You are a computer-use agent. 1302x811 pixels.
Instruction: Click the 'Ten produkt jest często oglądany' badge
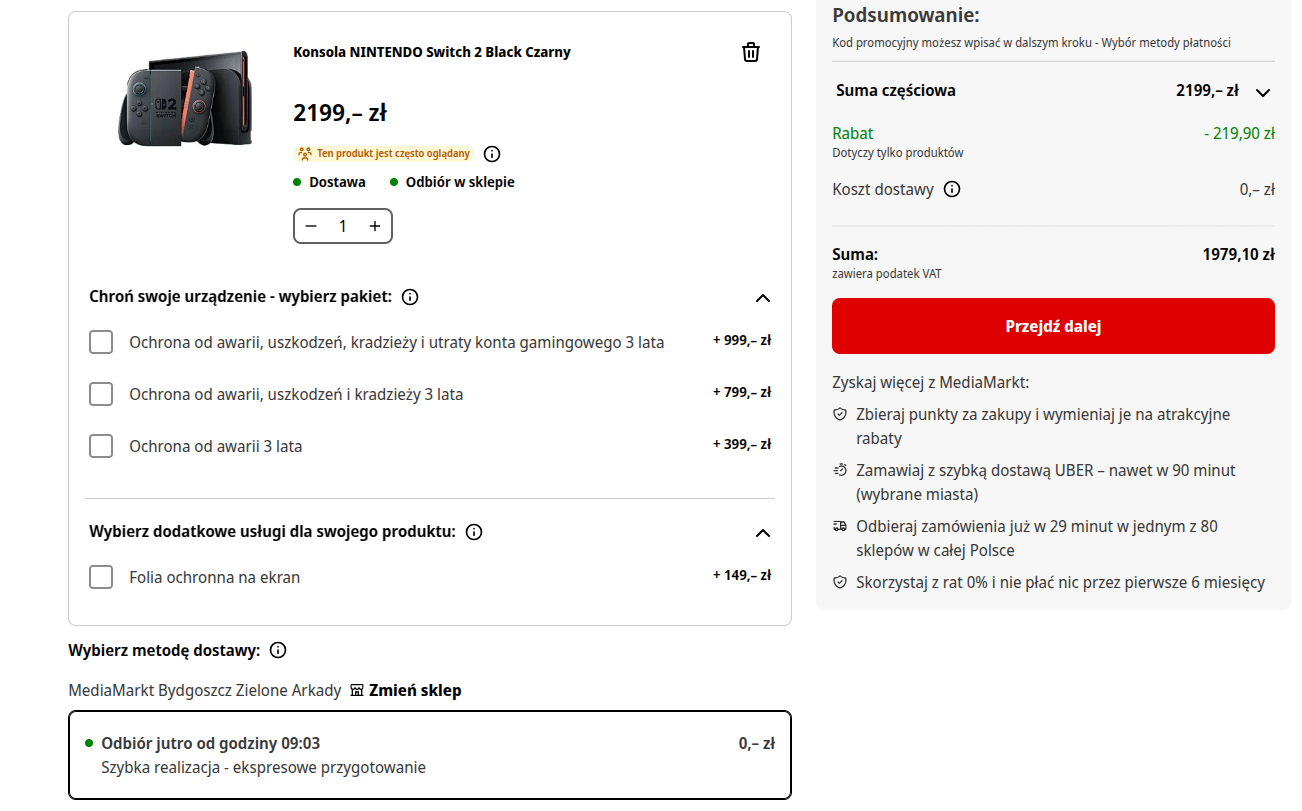pyautogui.click(x=383, y=154)
